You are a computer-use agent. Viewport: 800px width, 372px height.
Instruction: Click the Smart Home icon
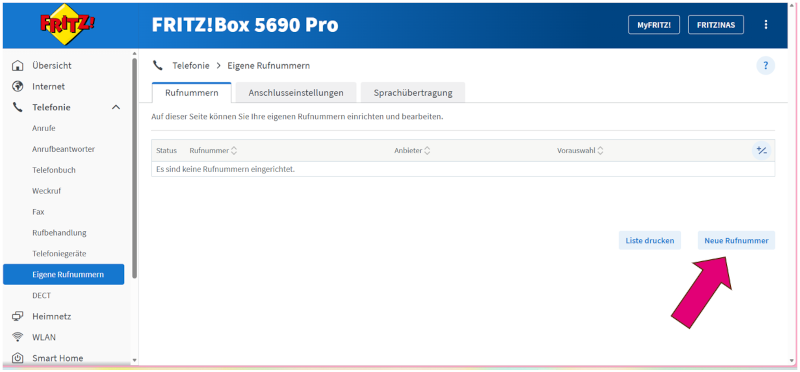18,358
